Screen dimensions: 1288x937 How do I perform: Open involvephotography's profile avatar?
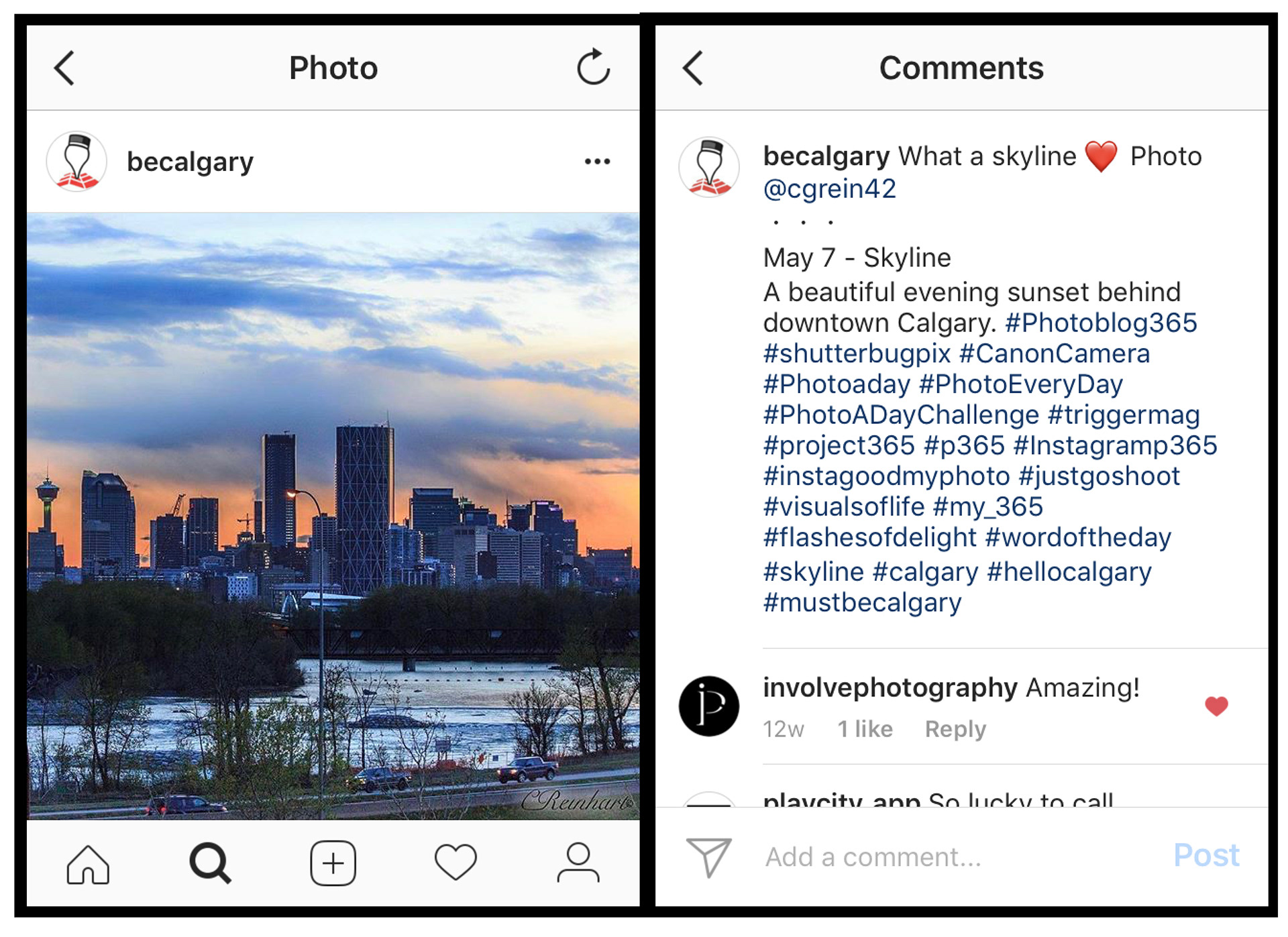click(709, 706)
